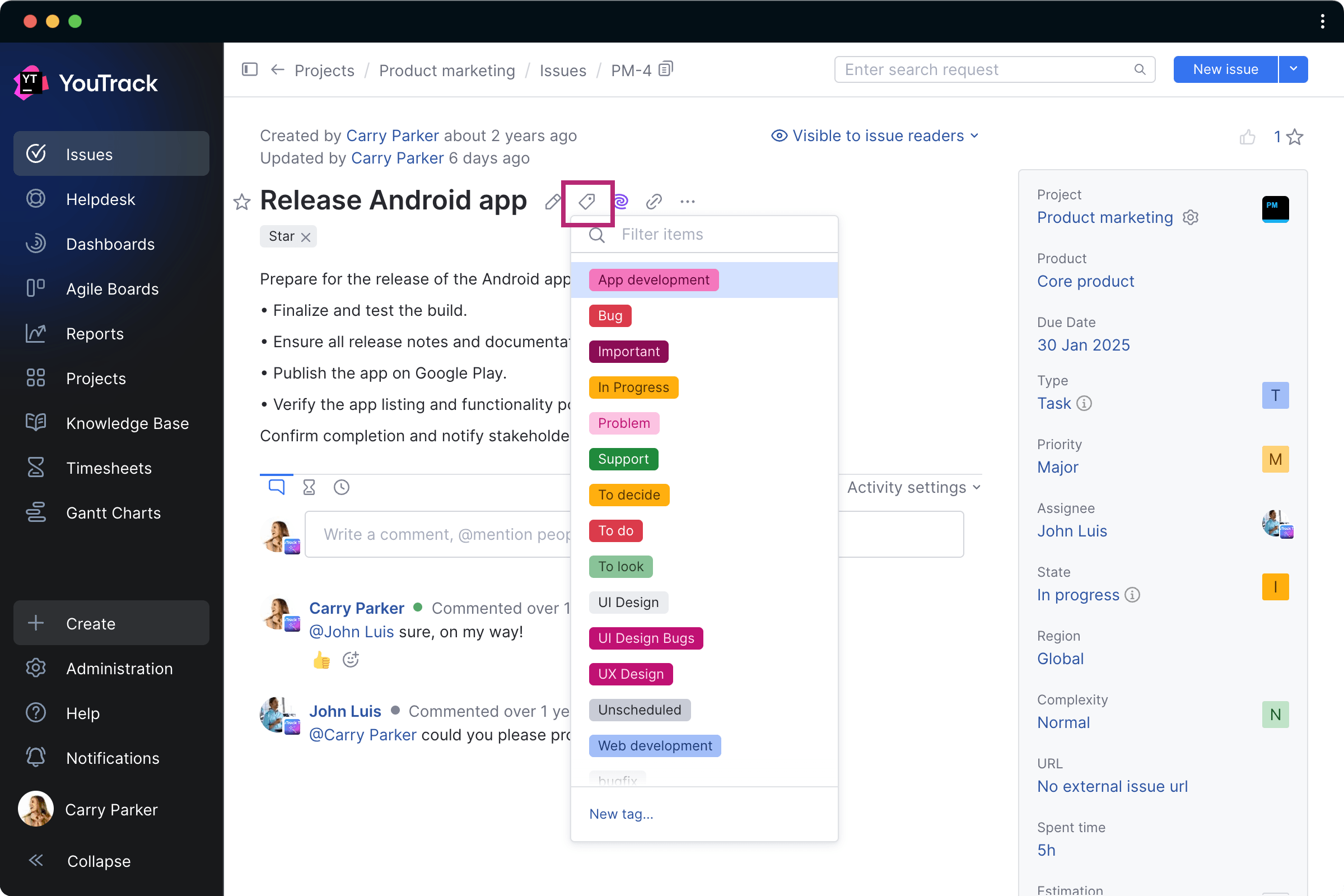Go to Product marketing breadcrumb
This screenshot has width=1344, height=896.
(447, 71)
